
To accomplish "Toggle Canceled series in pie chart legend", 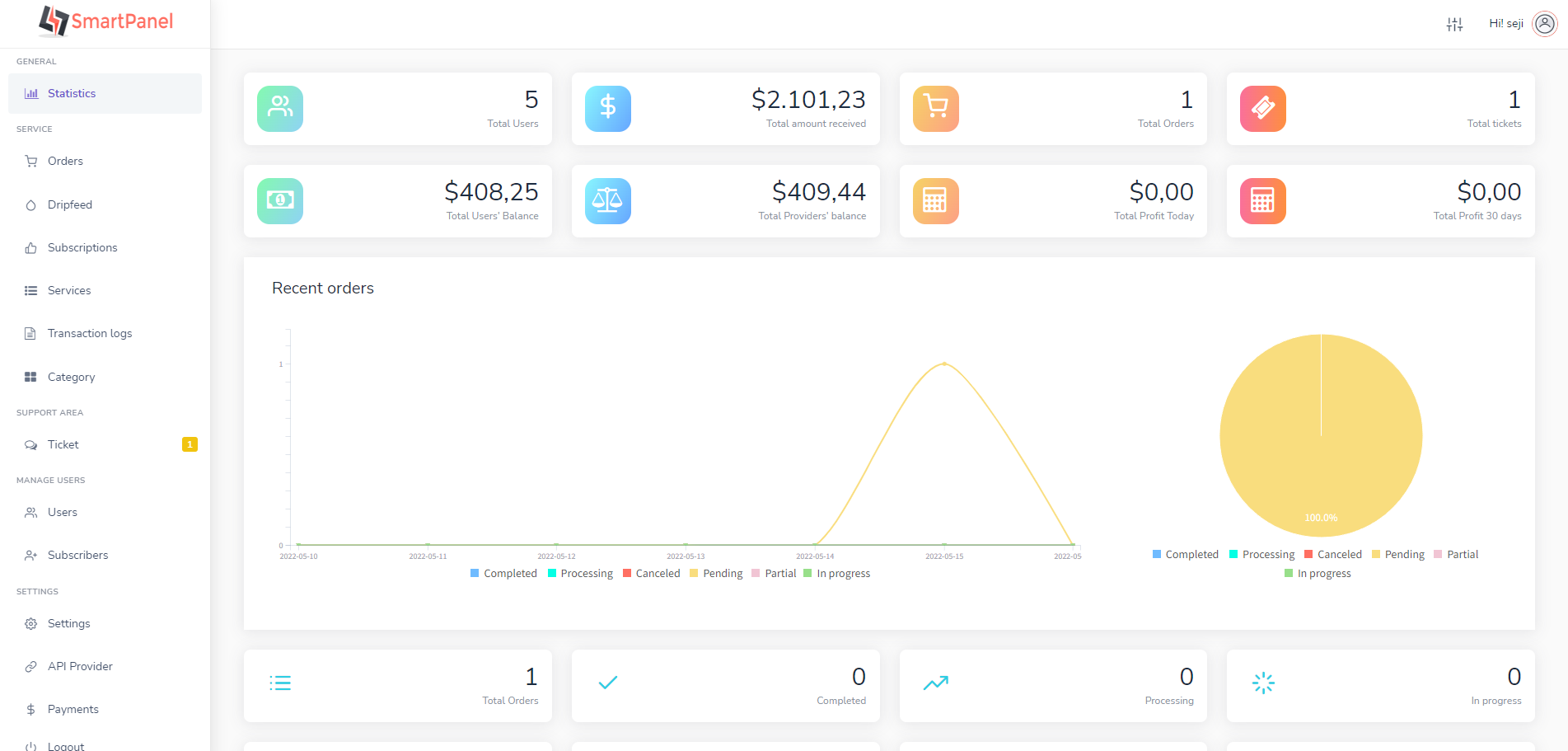I will click(1332, 555).
